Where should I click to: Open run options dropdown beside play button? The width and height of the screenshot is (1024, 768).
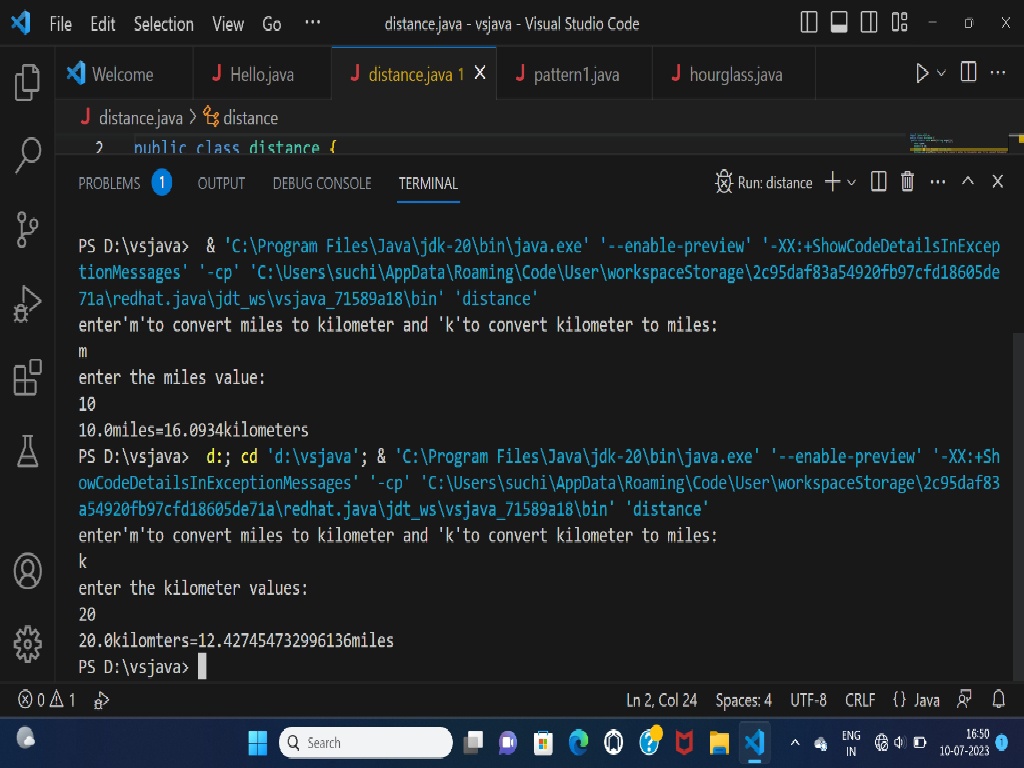tap(941, 73)
